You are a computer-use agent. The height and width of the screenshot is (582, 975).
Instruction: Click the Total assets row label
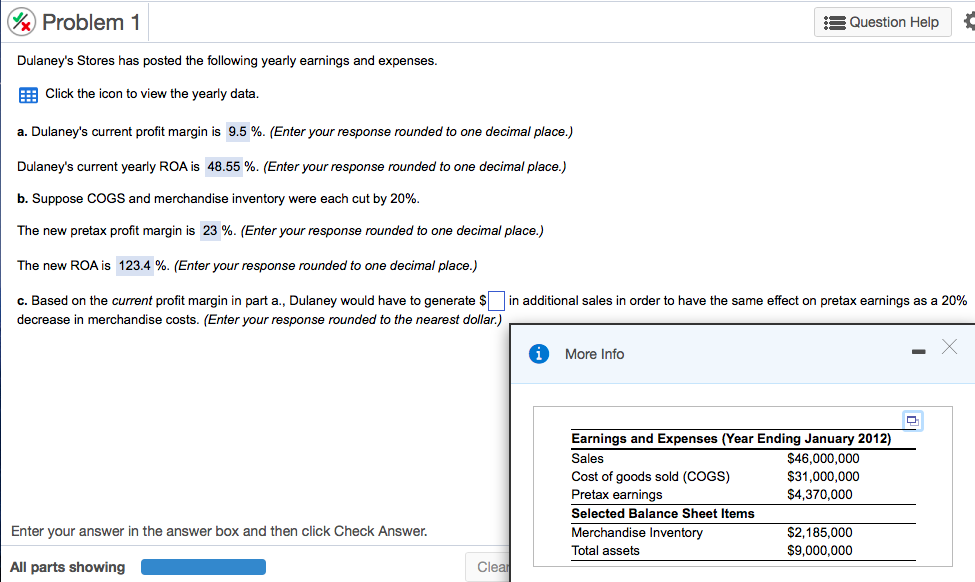click(606, 551)
